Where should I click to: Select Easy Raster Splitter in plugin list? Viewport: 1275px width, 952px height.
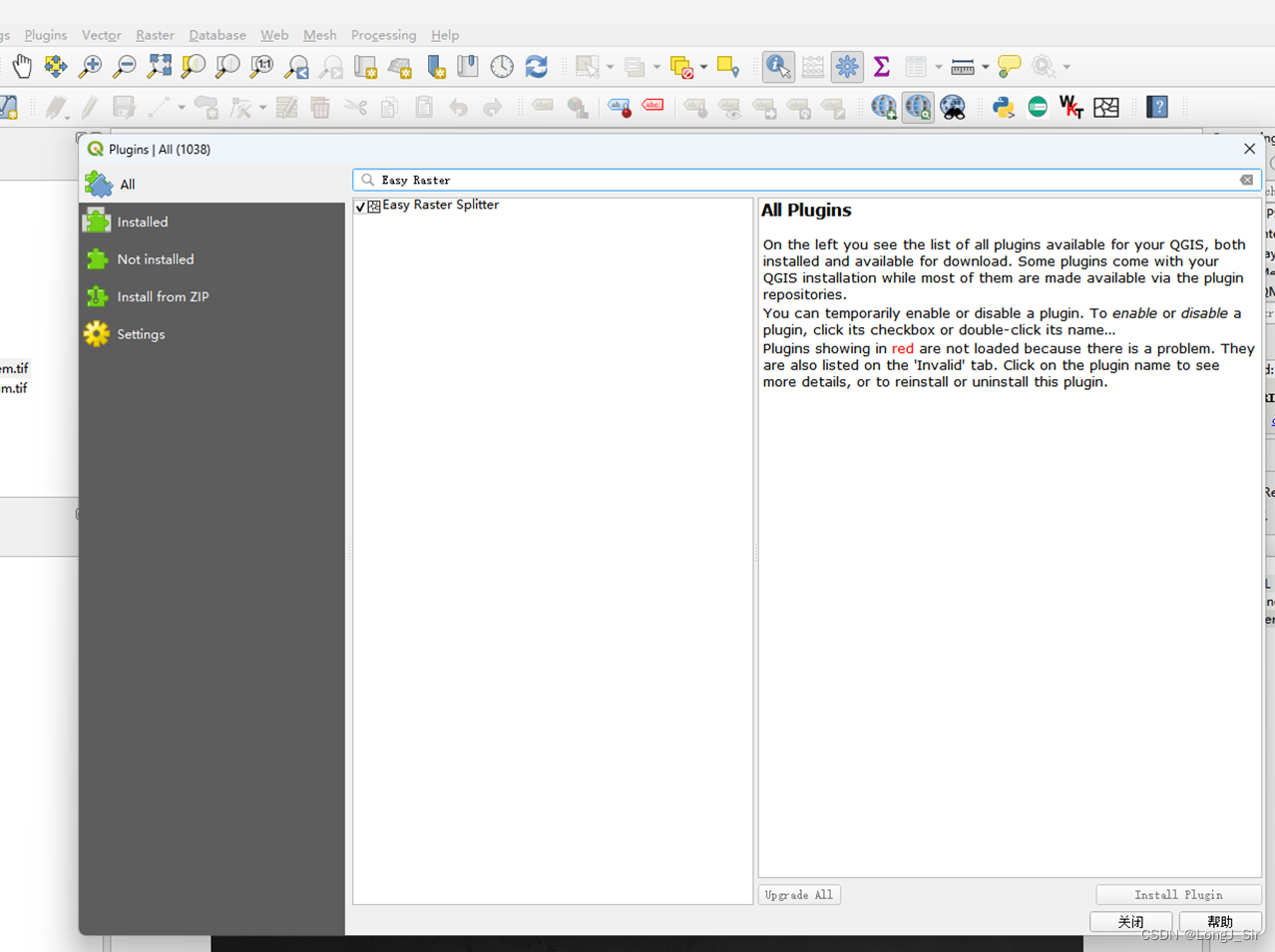tap(440, 205)
